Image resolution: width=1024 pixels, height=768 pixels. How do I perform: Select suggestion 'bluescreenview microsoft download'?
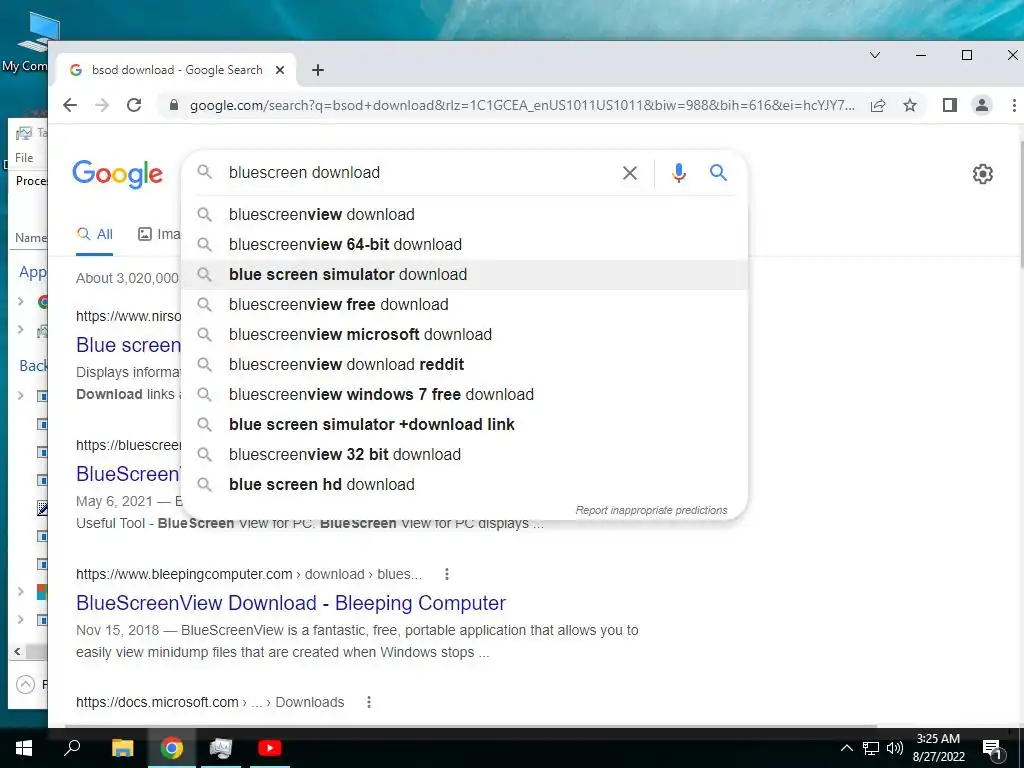coord(464,334)
